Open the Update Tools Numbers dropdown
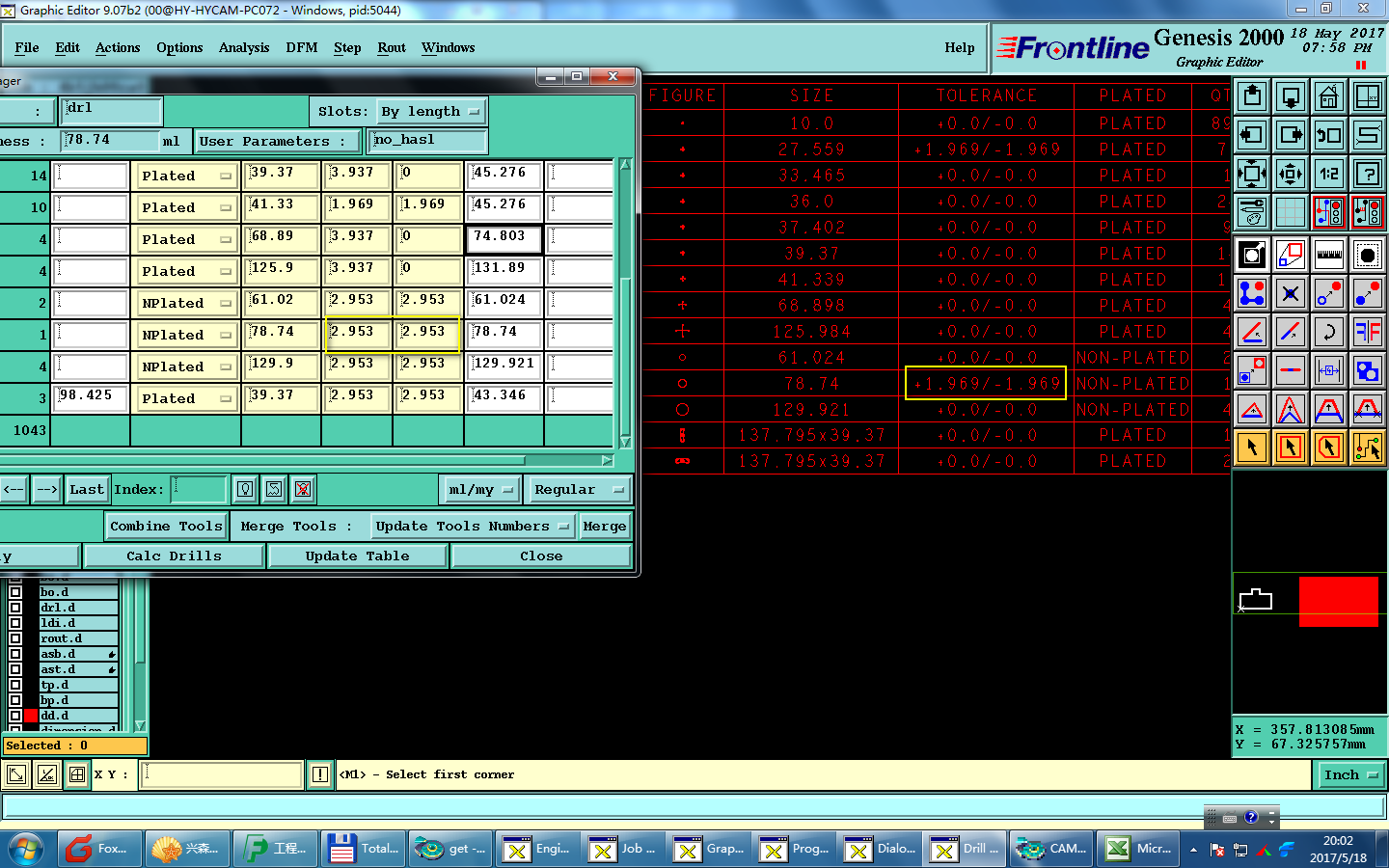Image resolution: width=1389 pixels, height=868 pixels. click(x=473, y=527)
